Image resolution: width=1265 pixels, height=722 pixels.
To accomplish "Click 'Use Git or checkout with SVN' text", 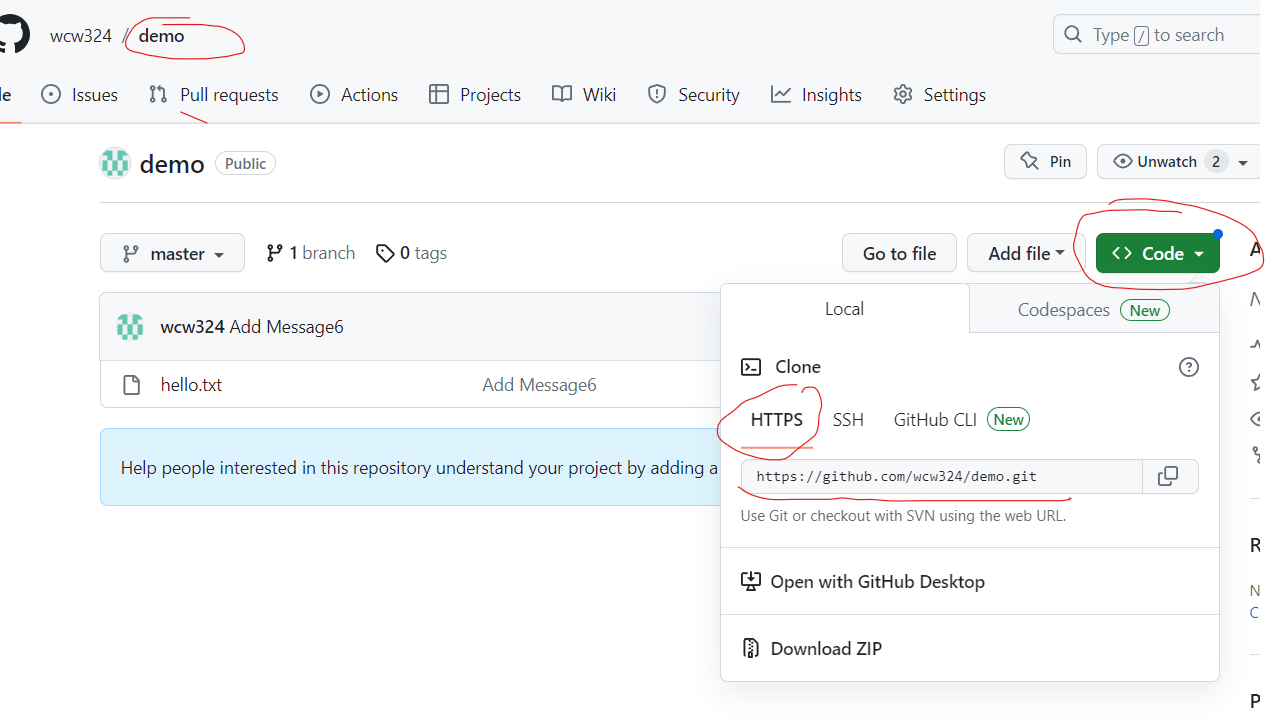I will point(903,516).
